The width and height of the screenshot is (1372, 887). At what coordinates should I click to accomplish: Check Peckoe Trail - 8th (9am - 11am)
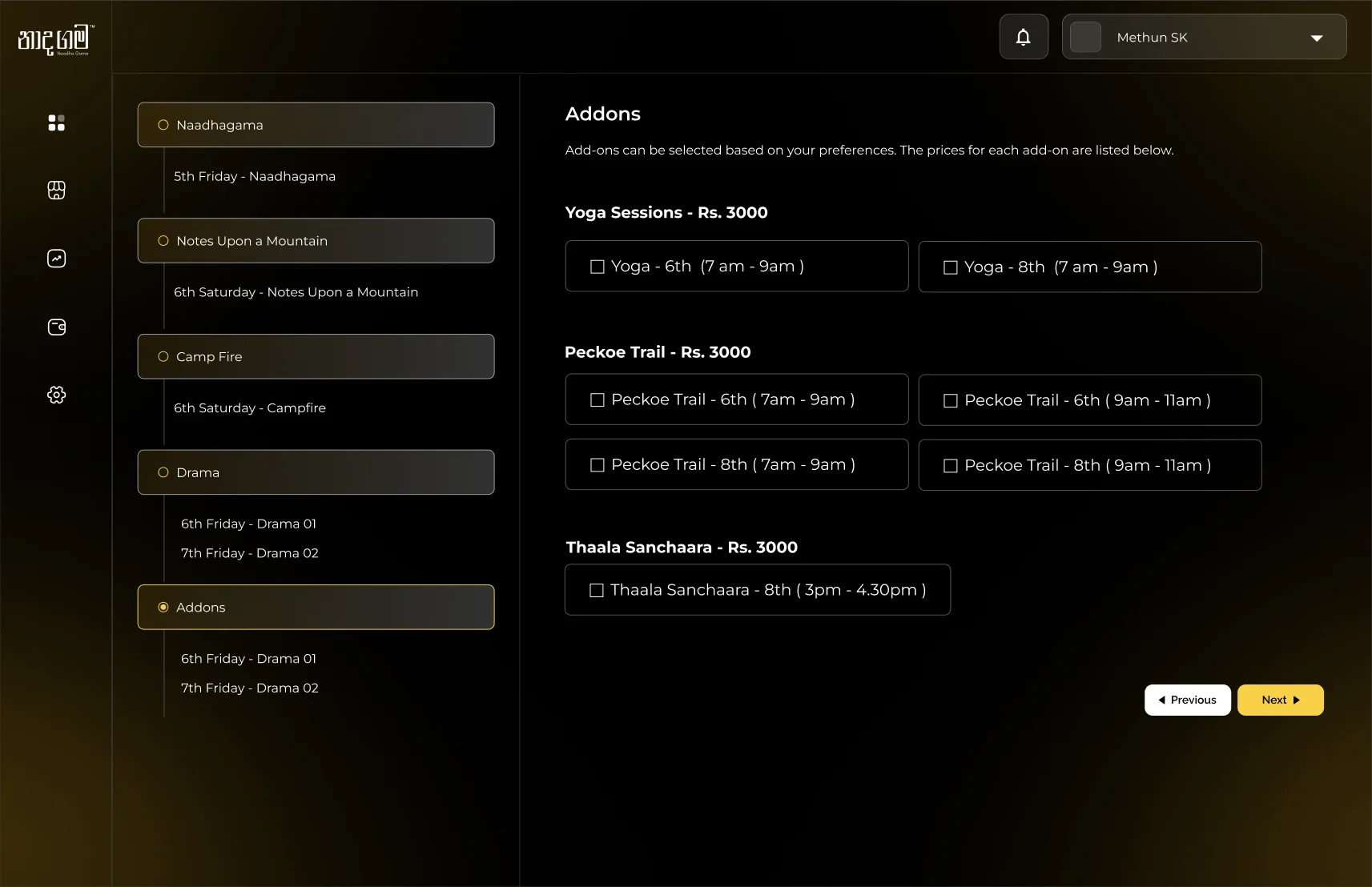click(951, 466)
